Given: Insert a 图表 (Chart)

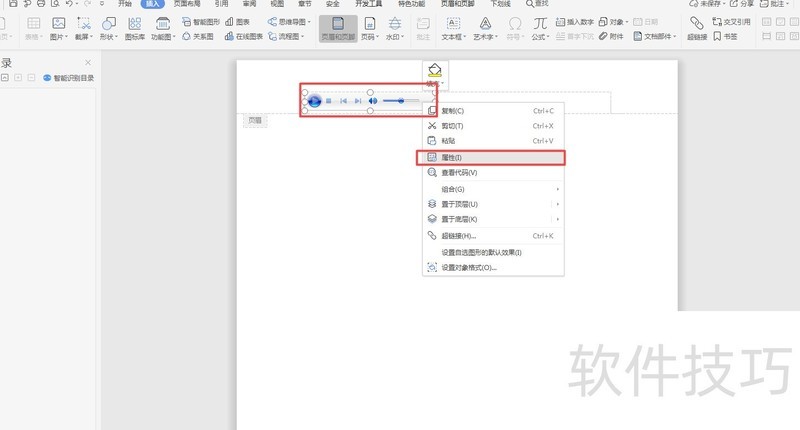Looking at the screenshot, I should click(238, 22).
